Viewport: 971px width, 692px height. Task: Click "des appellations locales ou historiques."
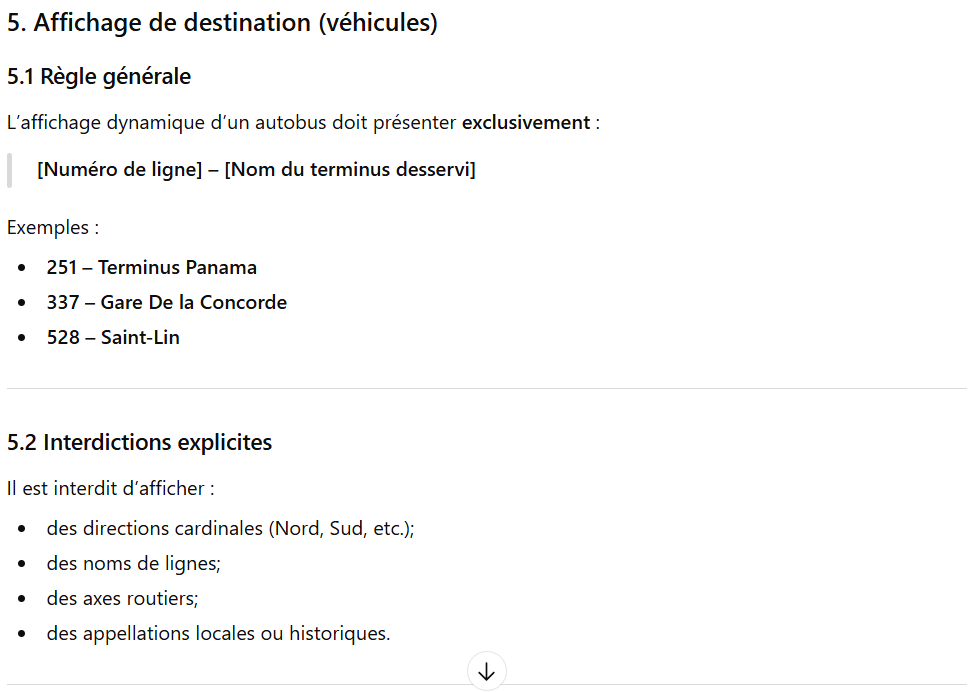(x=218, y=633)
